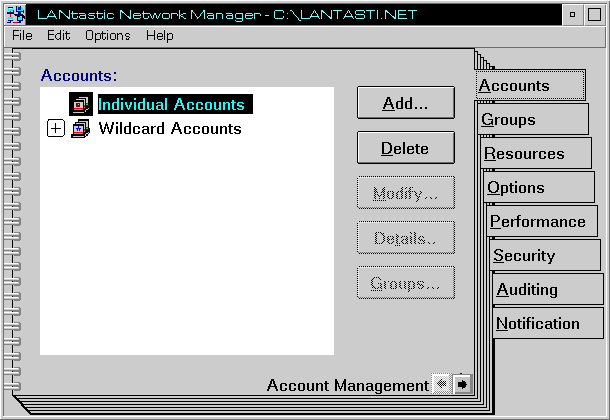Go to next page with right arrow

[x=462, y=385]
